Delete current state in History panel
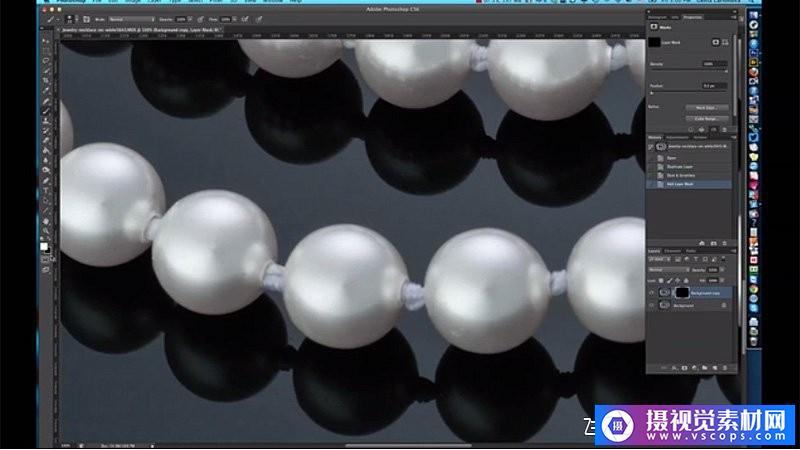Screen dimensions: 800x450 coord(724,243)
